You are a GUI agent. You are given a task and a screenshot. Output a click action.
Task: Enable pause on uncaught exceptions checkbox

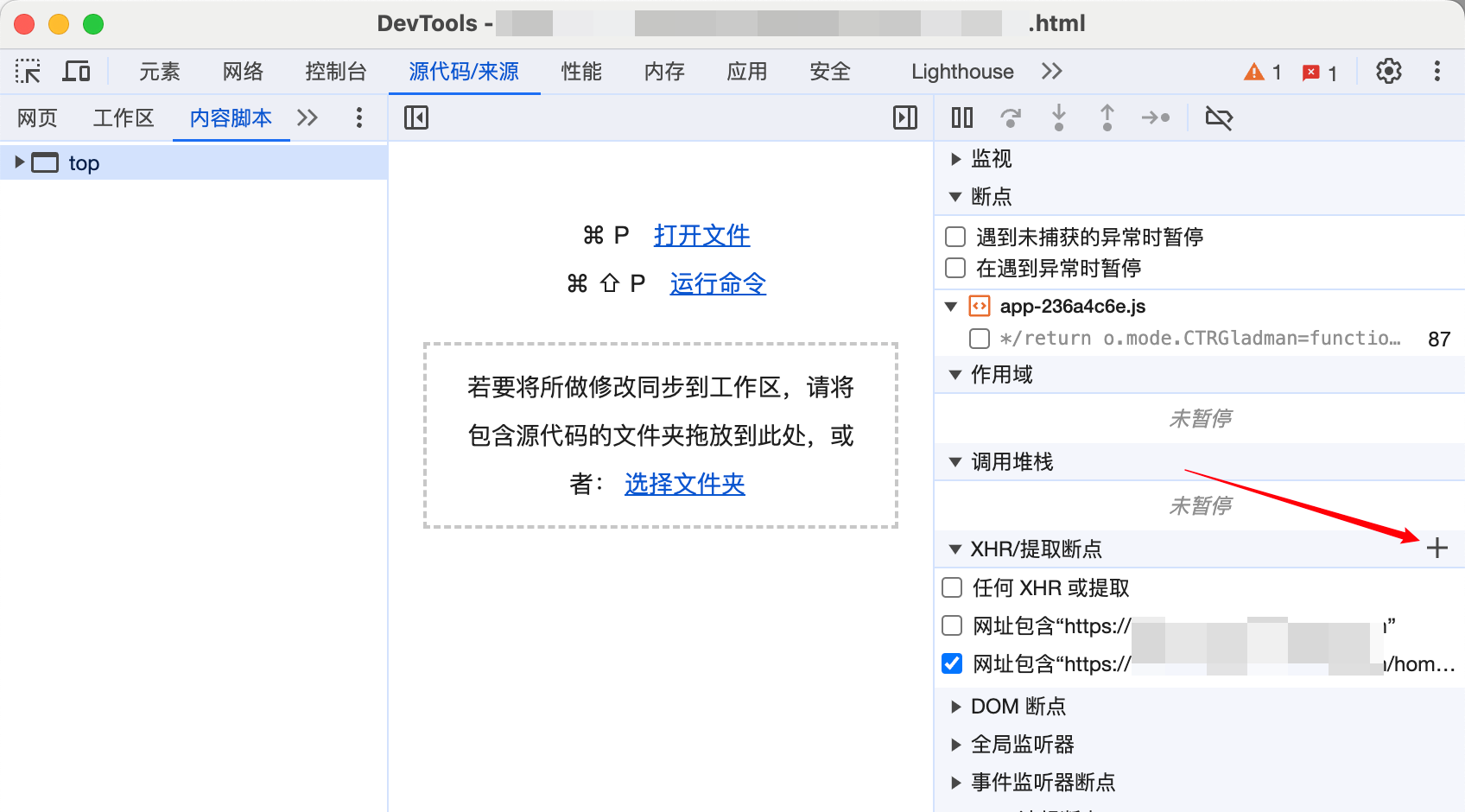tap(955, 237)
